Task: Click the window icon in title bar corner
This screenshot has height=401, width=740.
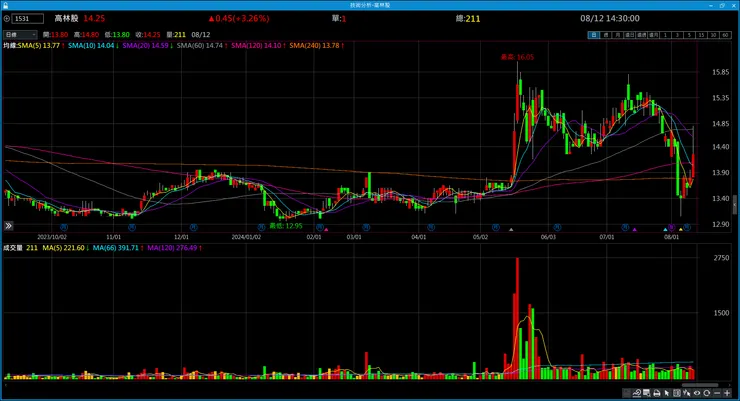Action: [5, 5]
